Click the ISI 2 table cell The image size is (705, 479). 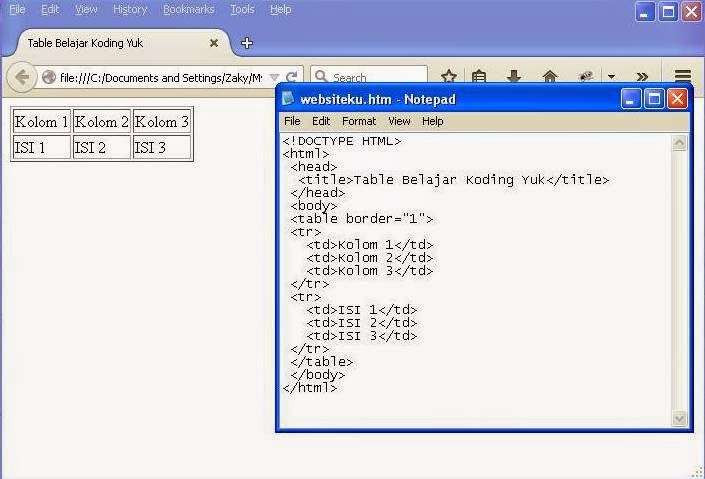click(102, 147)
